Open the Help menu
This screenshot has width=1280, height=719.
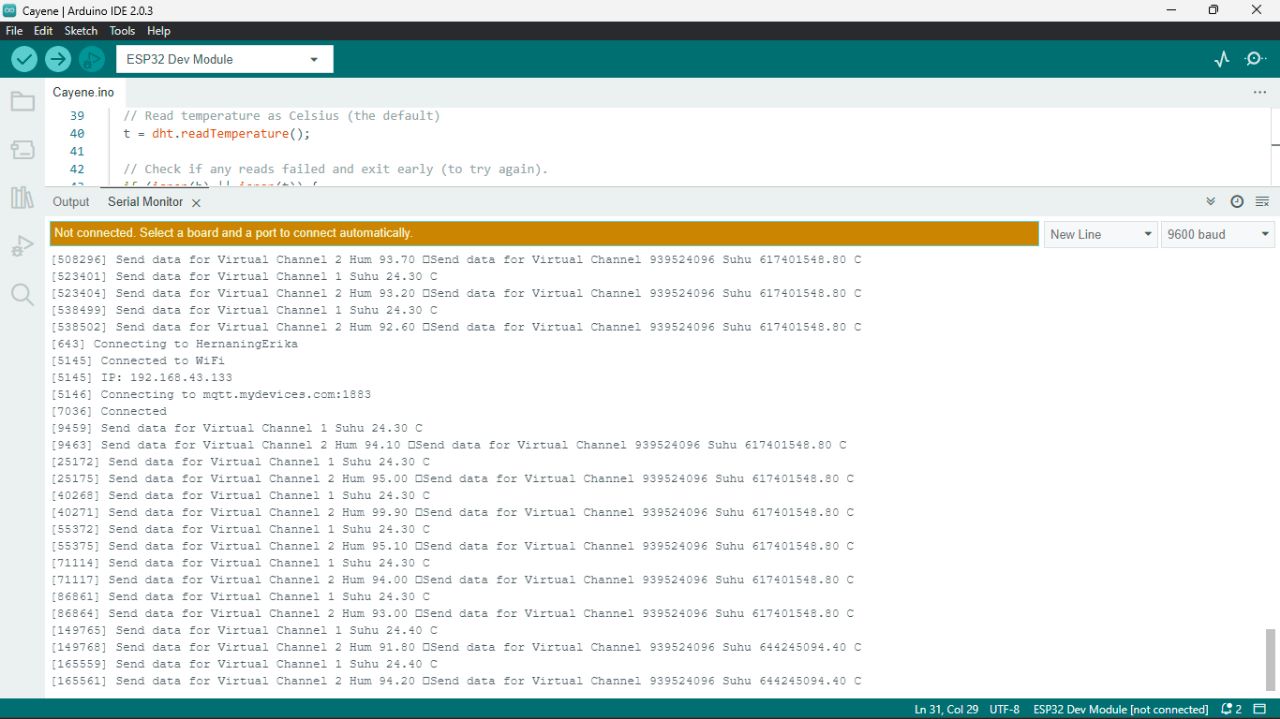click(159, 31)
